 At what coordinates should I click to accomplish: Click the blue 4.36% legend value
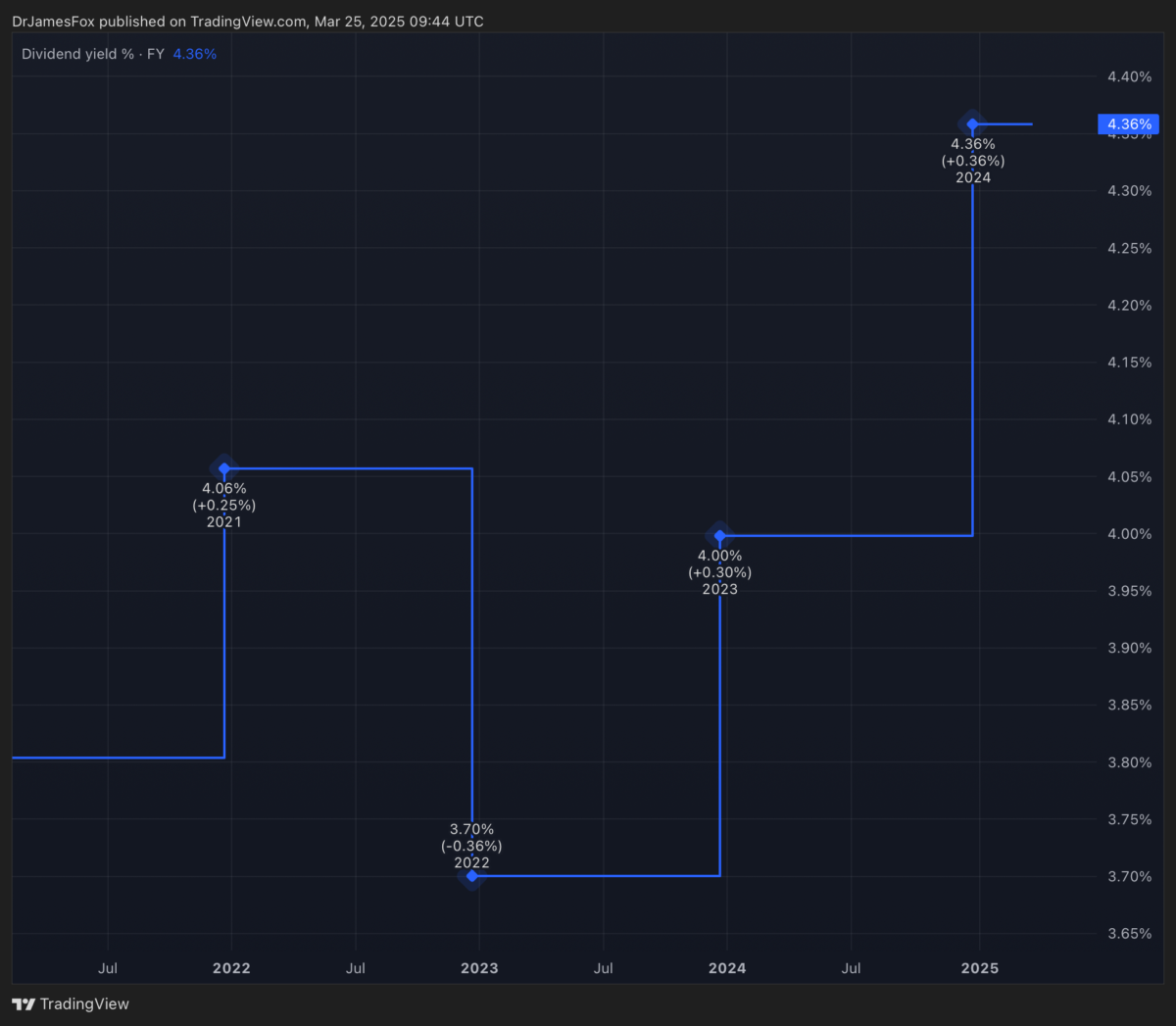coord(195,54)
